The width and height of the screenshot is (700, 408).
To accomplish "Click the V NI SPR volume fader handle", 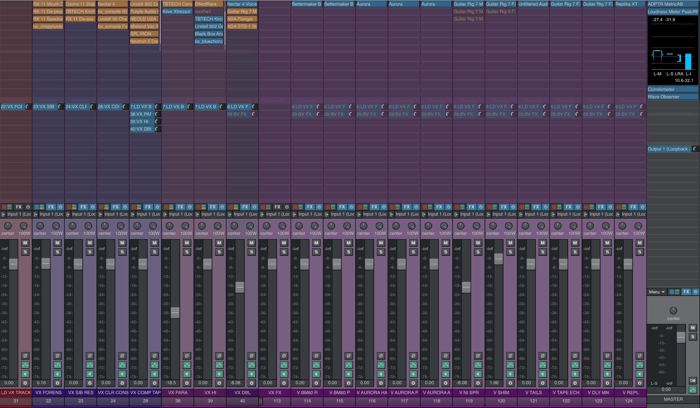I will coord(466,287).
